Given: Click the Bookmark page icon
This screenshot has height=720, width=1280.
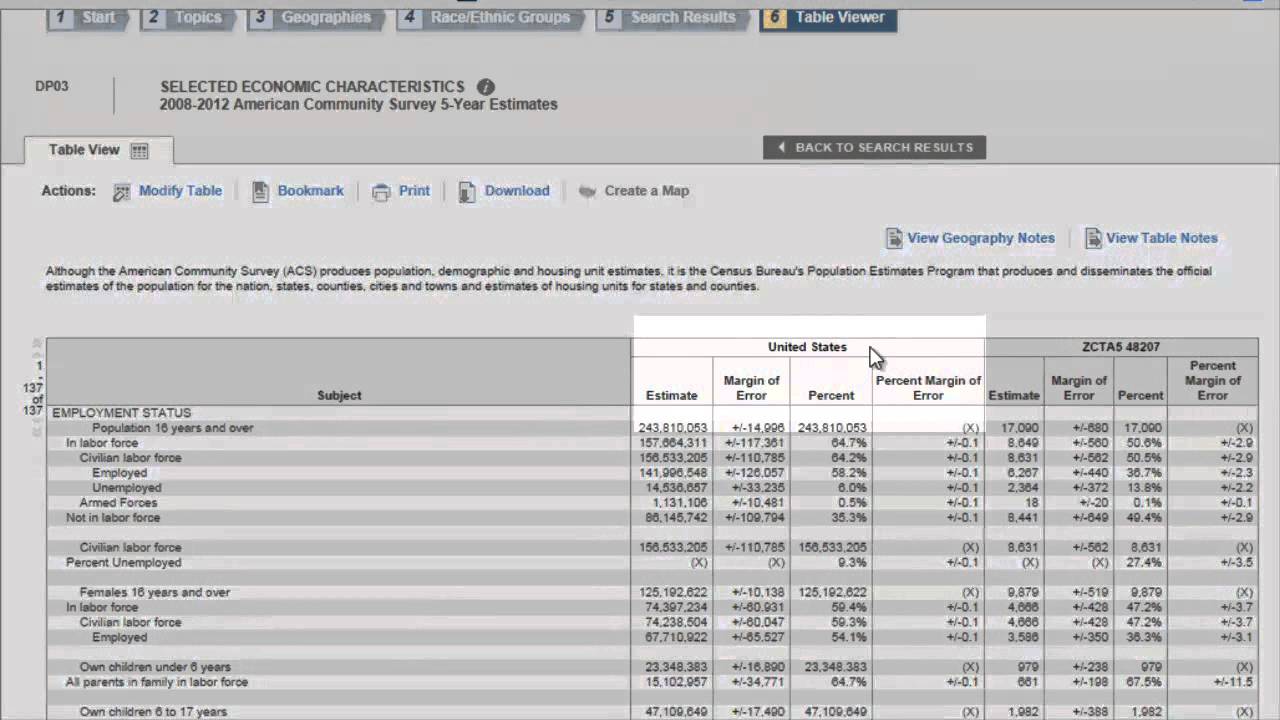Looking at the screenshot, I should tap(260, 192).
